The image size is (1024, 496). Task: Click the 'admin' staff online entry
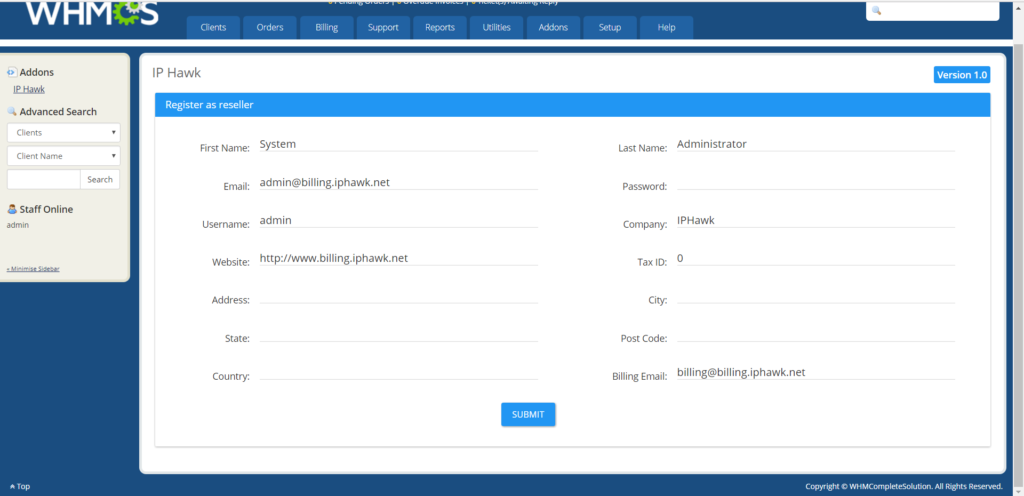[18, 225]
